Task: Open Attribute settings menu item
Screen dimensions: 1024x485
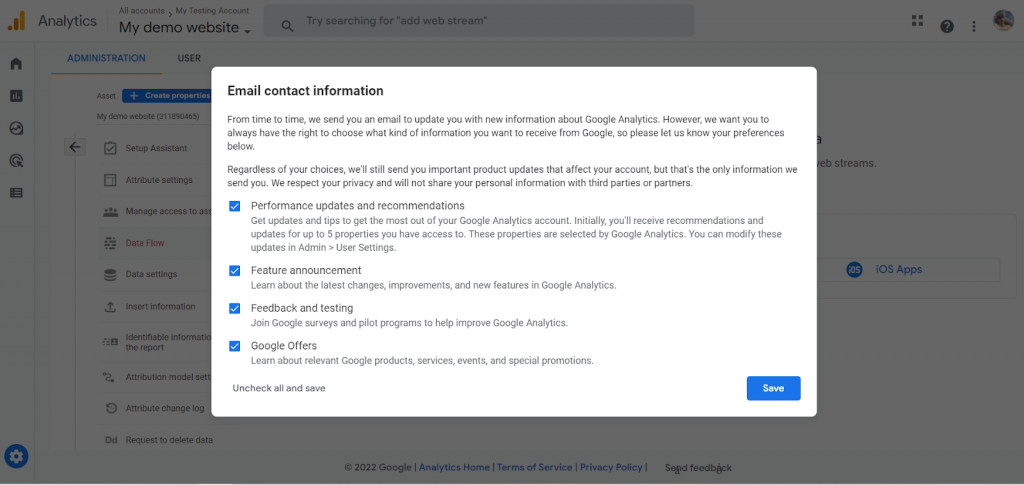Action: click(159, 180)
